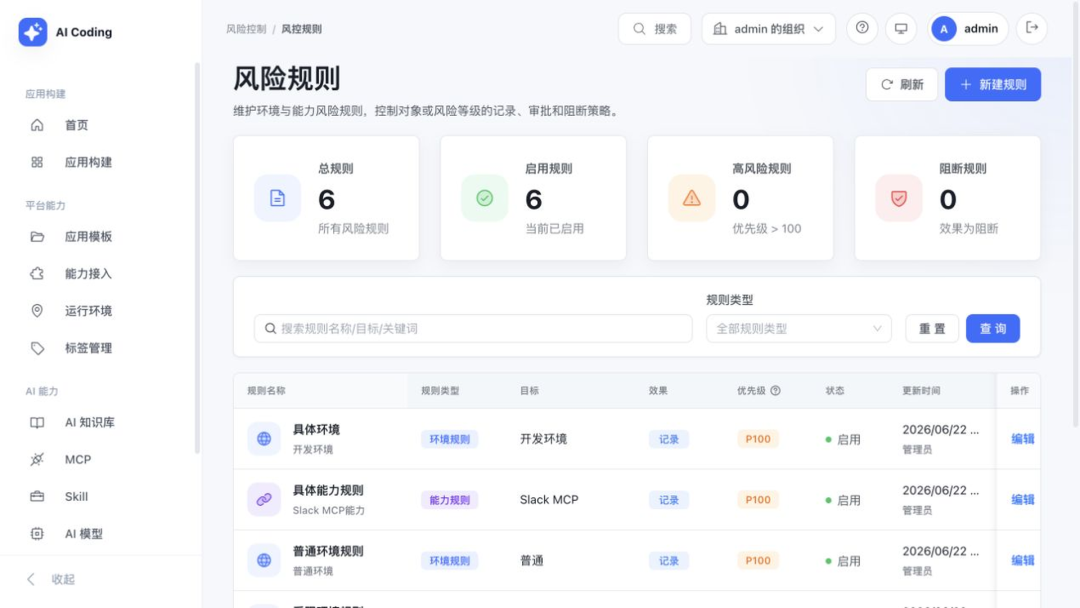Viewport: 1080px width, 608px height.
Task: Click 编辑 for 普通环境规则 row
Action: [1023, 560]
